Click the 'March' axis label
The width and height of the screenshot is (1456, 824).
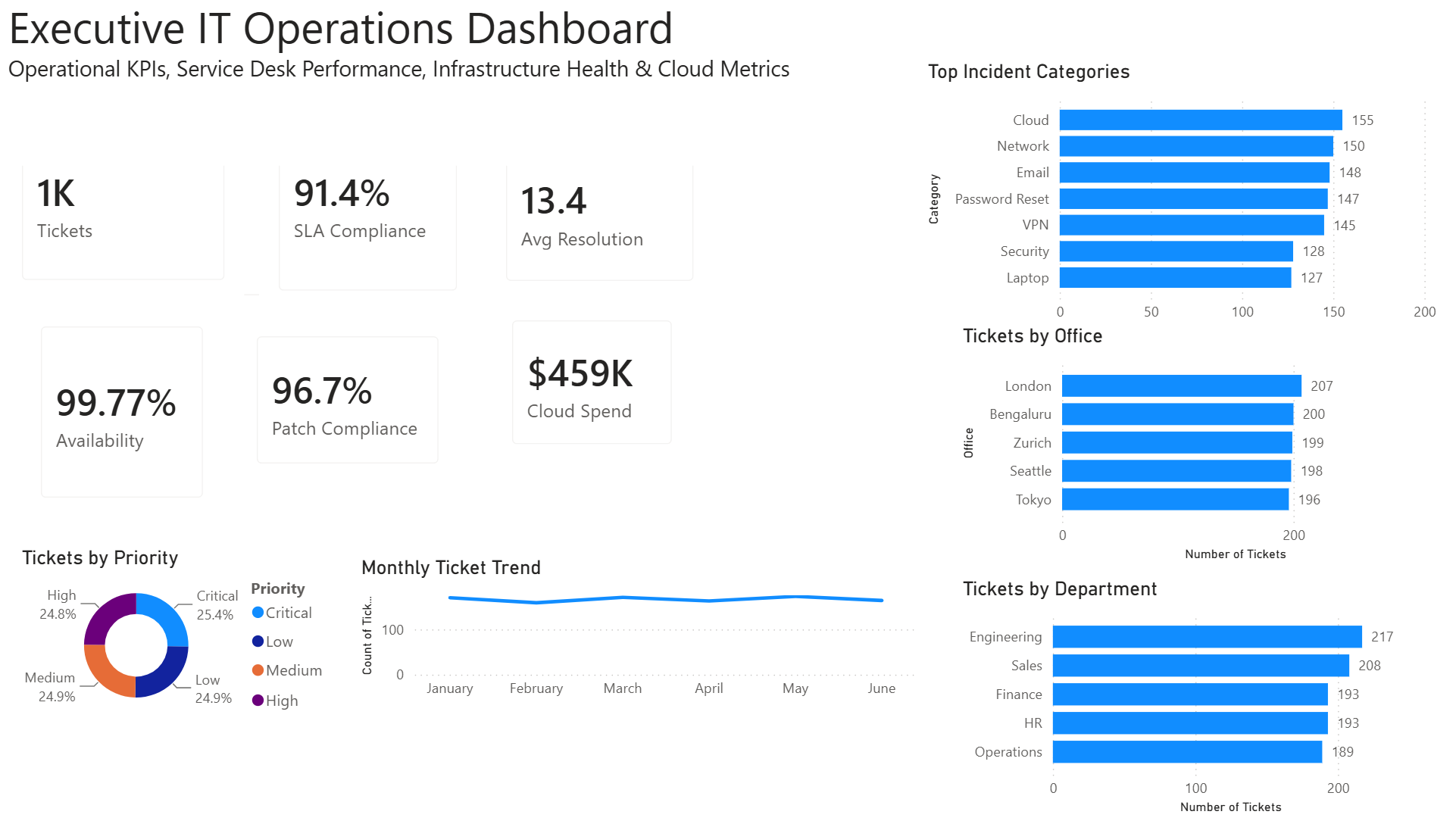[x=623, y=688]
